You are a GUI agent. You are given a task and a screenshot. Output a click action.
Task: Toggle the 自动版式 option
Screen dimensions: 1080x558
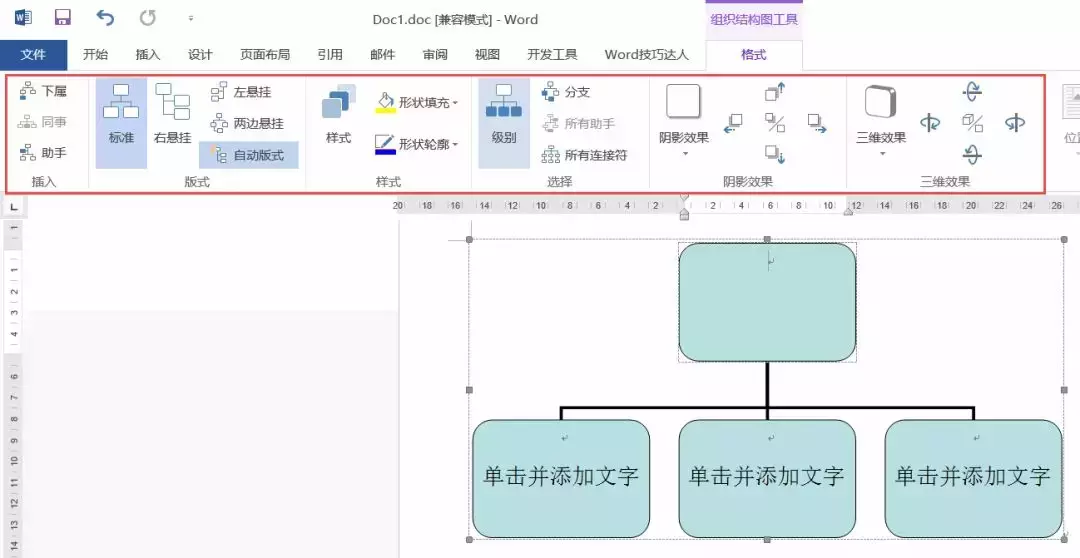[249, 155]
